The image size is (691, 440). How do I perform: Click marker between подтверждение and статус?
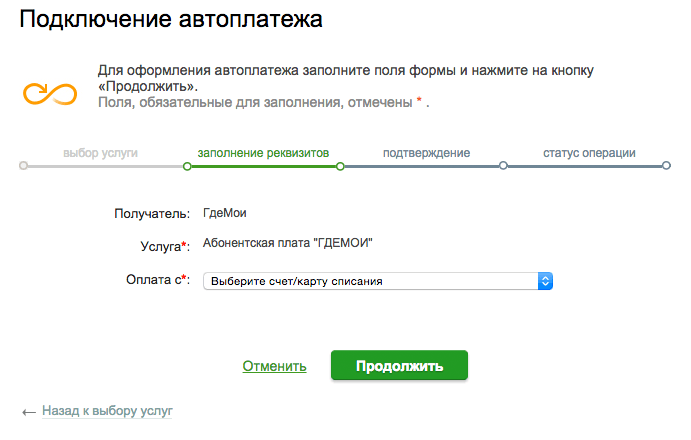tap(503, 166)
